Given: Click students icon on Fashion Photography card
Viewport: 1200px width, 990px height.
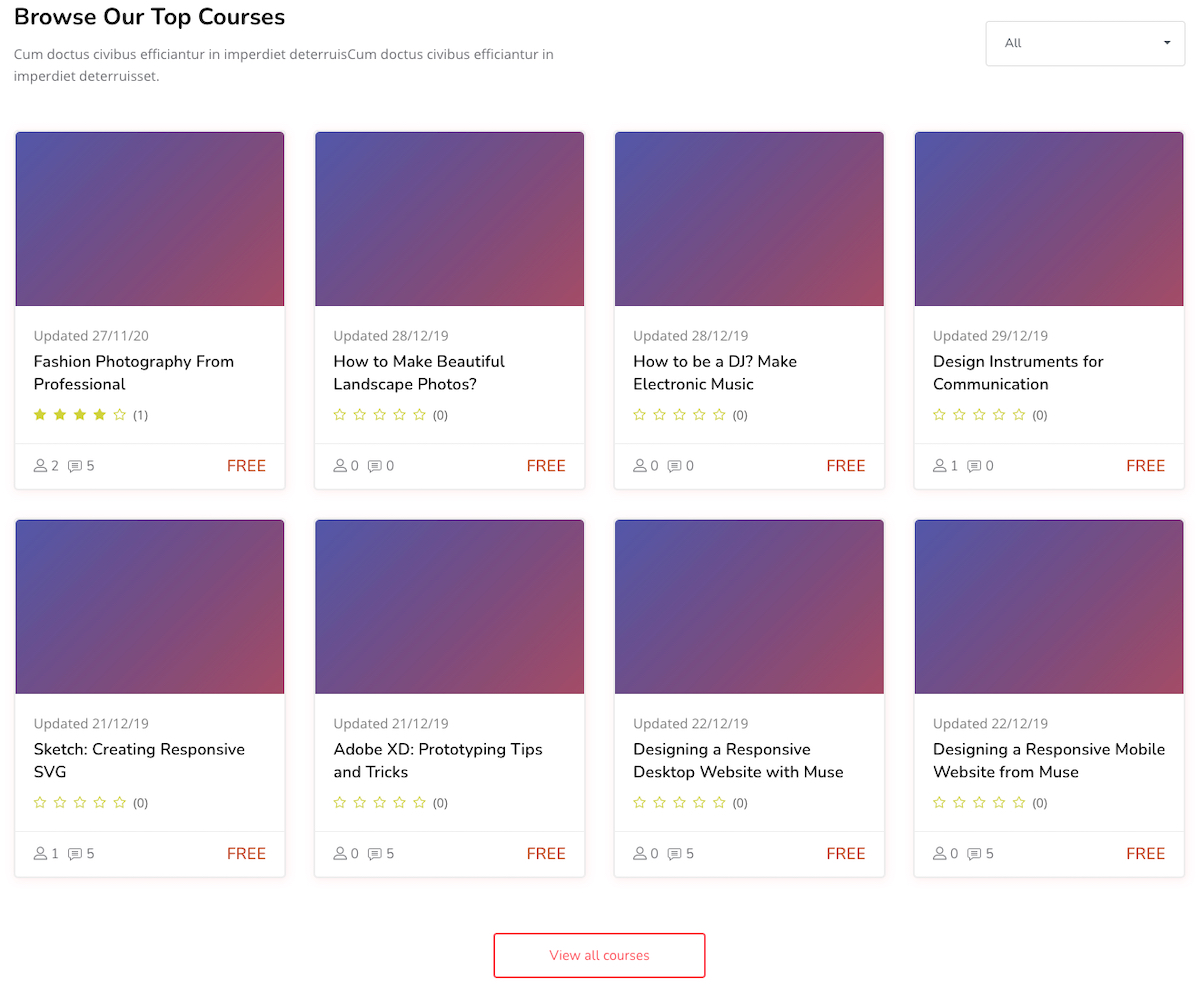Looking at the screenshot, I should [40, 466].
